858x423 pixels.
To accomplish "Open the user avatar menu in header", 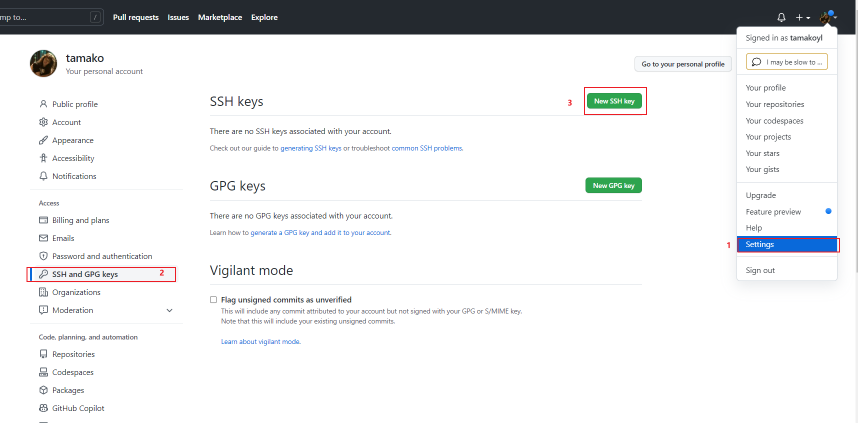I will tap(828, 18).
